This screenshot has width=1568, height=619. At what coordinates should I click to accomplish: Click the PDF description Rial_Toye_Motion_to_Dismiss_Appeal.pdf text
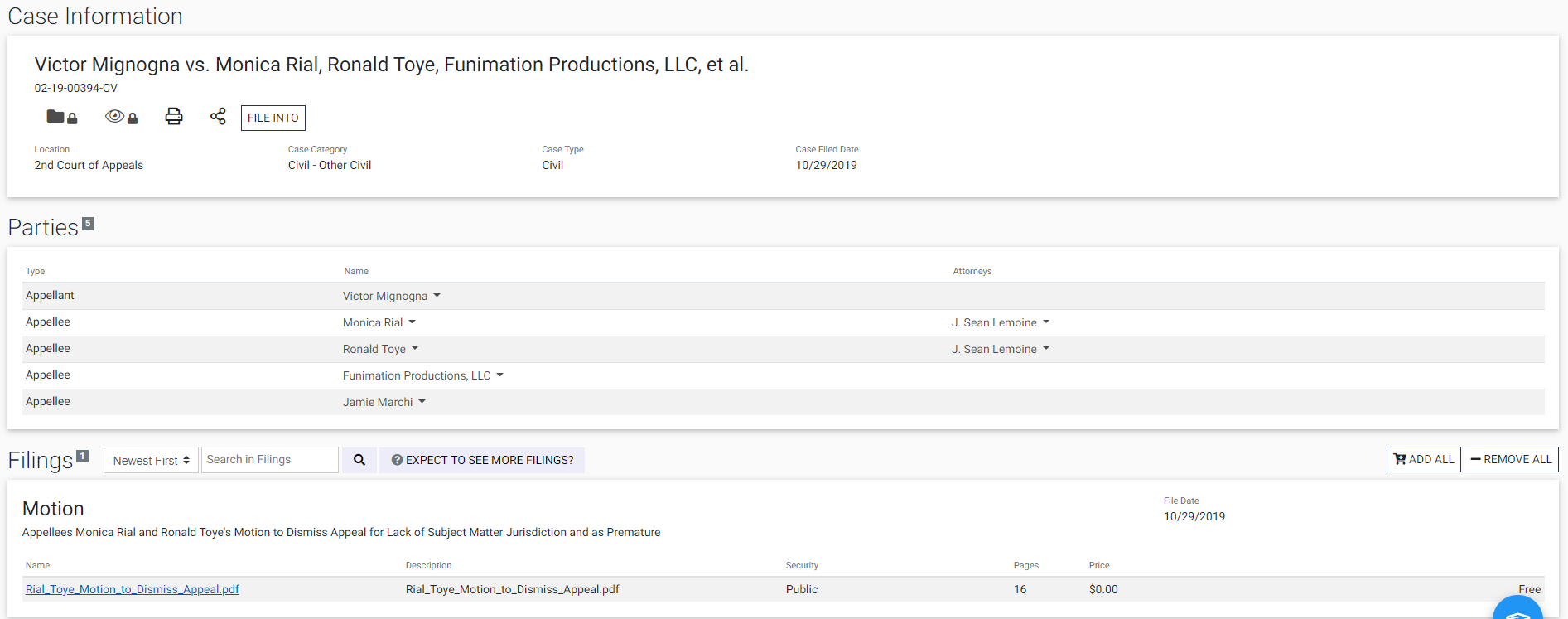[x=513, y=589]
